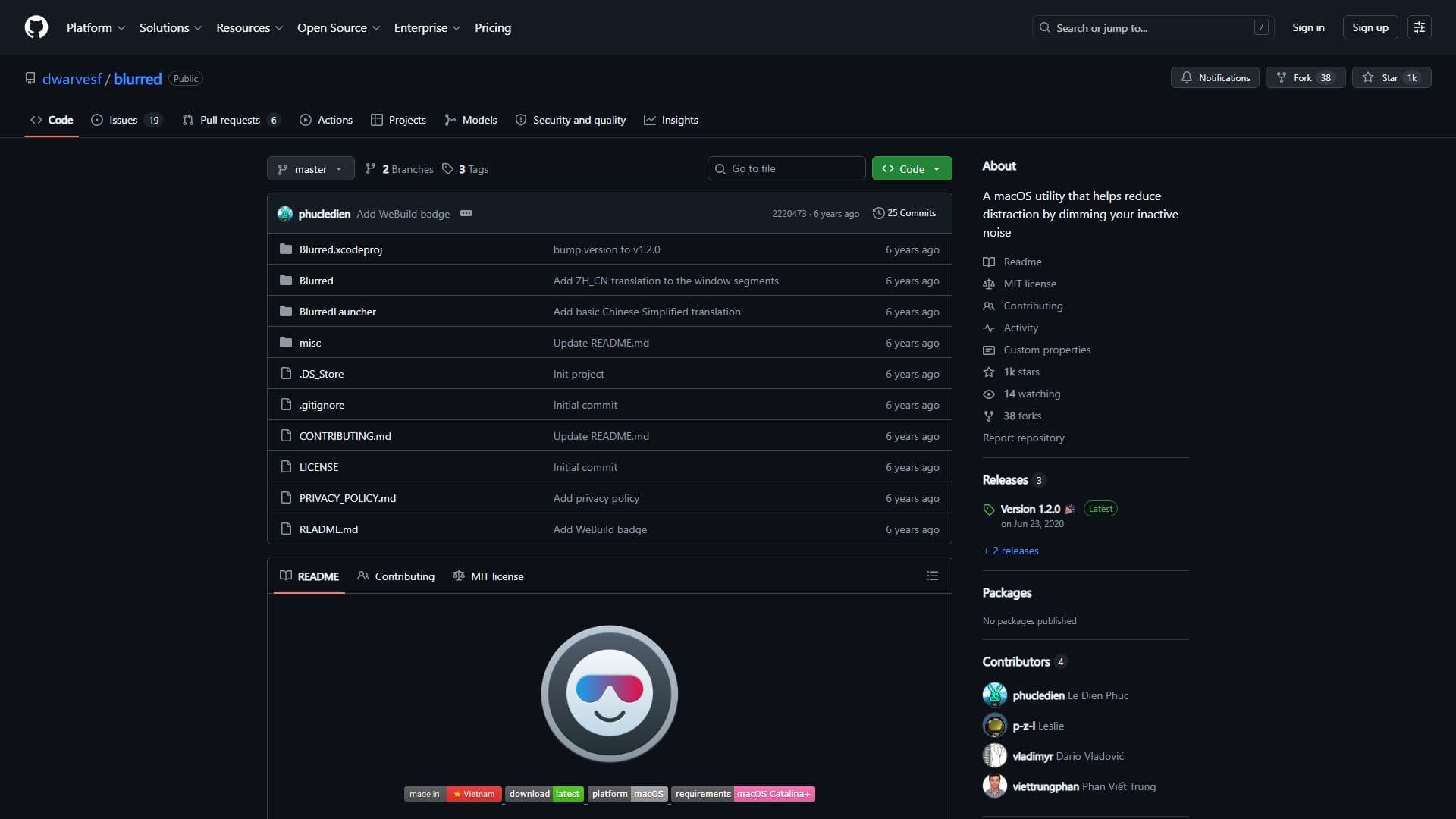Switch to the Actions tab
This screenshot has width=1456, height=819.
tap(326, 120)
